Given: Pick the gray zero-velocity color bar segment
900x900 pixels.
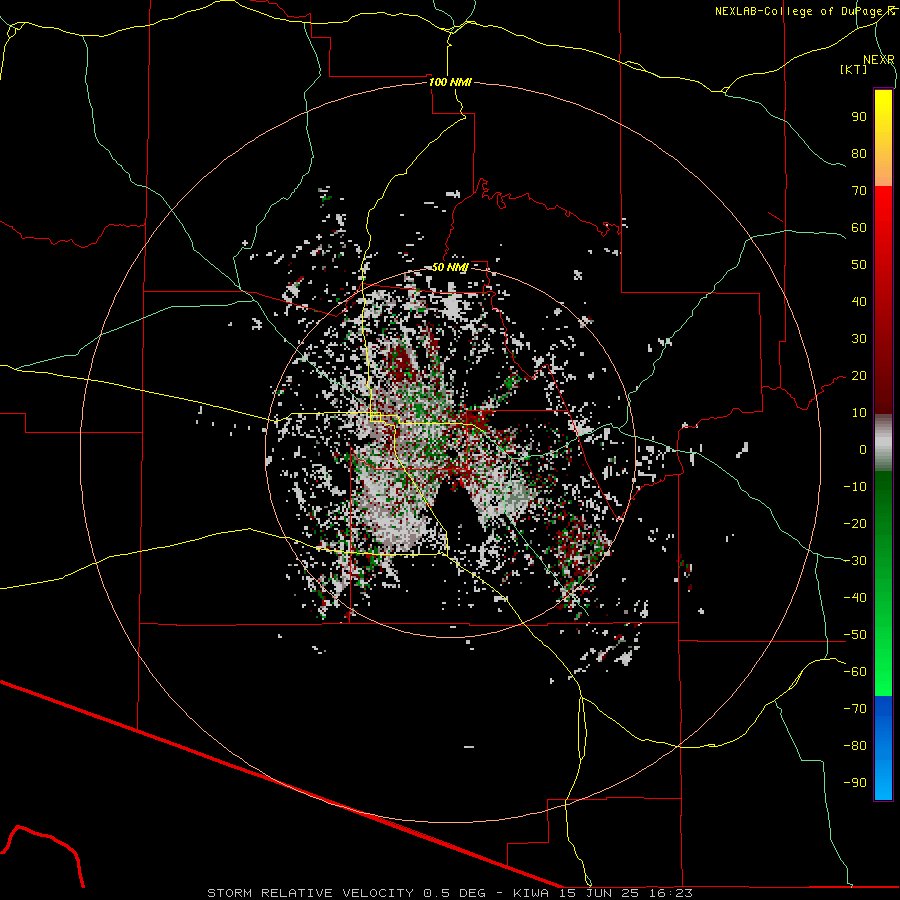Looking at the screenshot, I should click(x=883, y=443).
